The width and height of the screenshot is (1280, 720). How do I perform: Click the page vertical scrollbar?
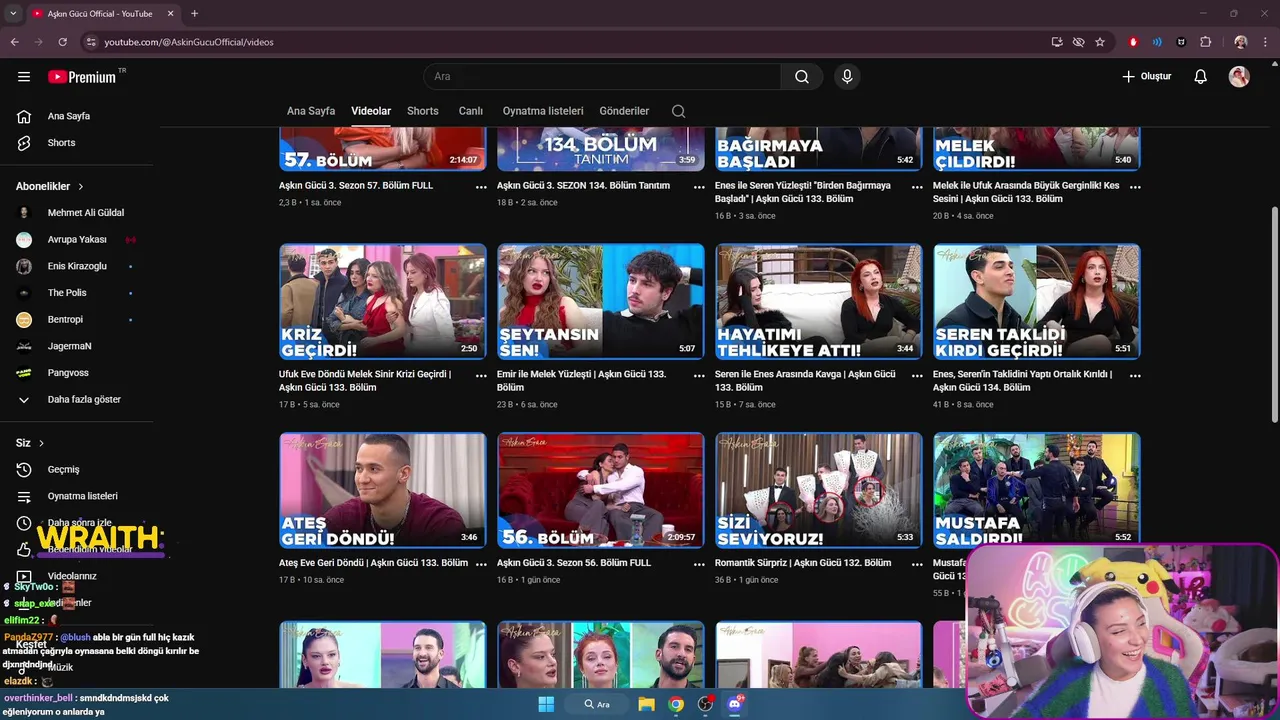coord(1274,315)
